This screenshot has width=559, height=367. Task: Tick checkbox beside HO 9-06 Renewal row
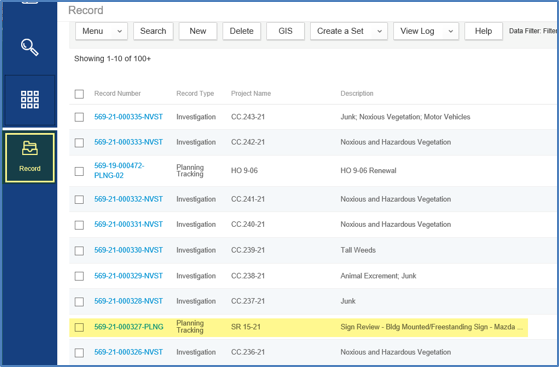pos(79,171)
